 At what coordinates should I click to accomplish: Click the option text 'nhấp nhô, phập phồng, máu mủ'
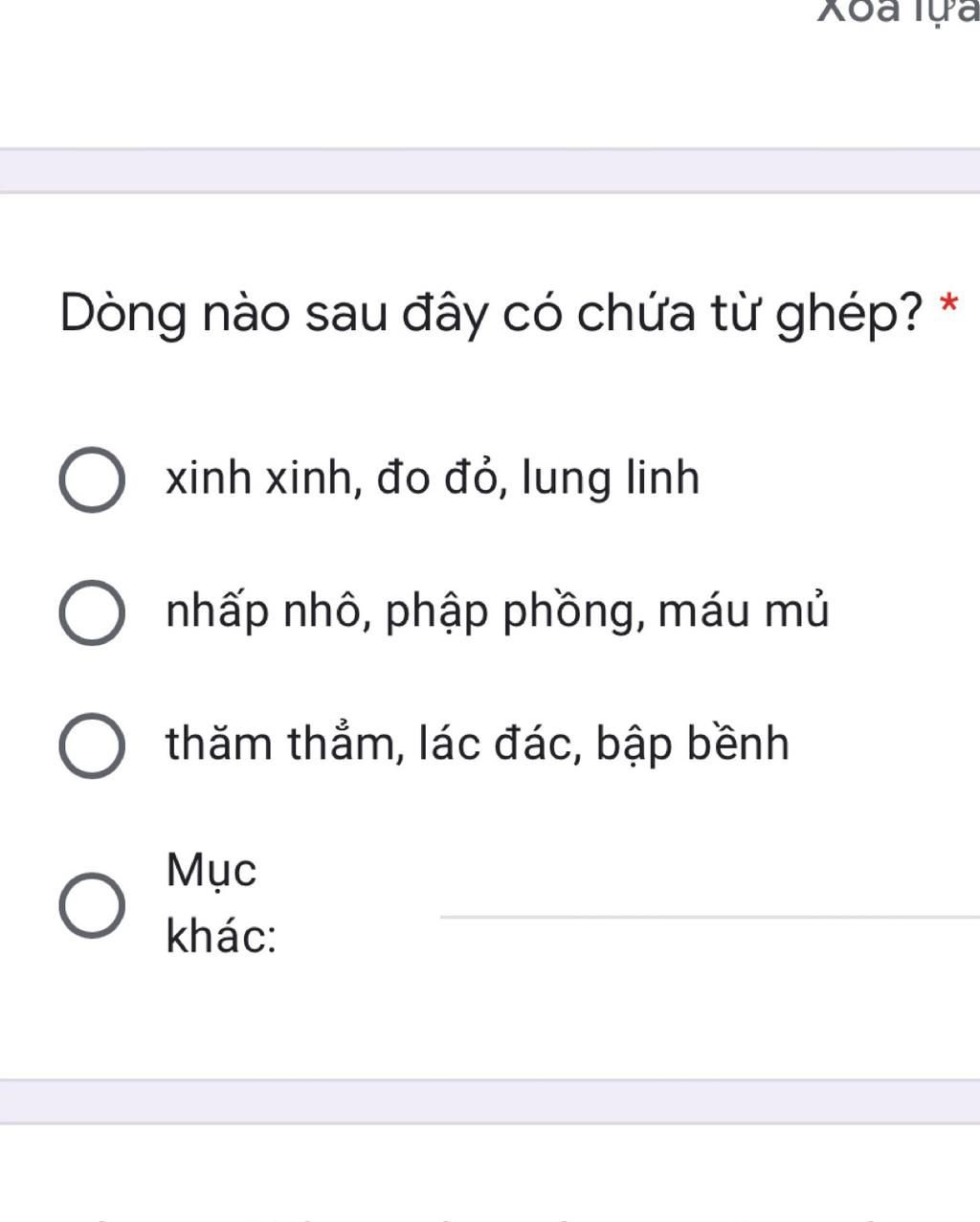pyautogui.click(x=497, y=611)
